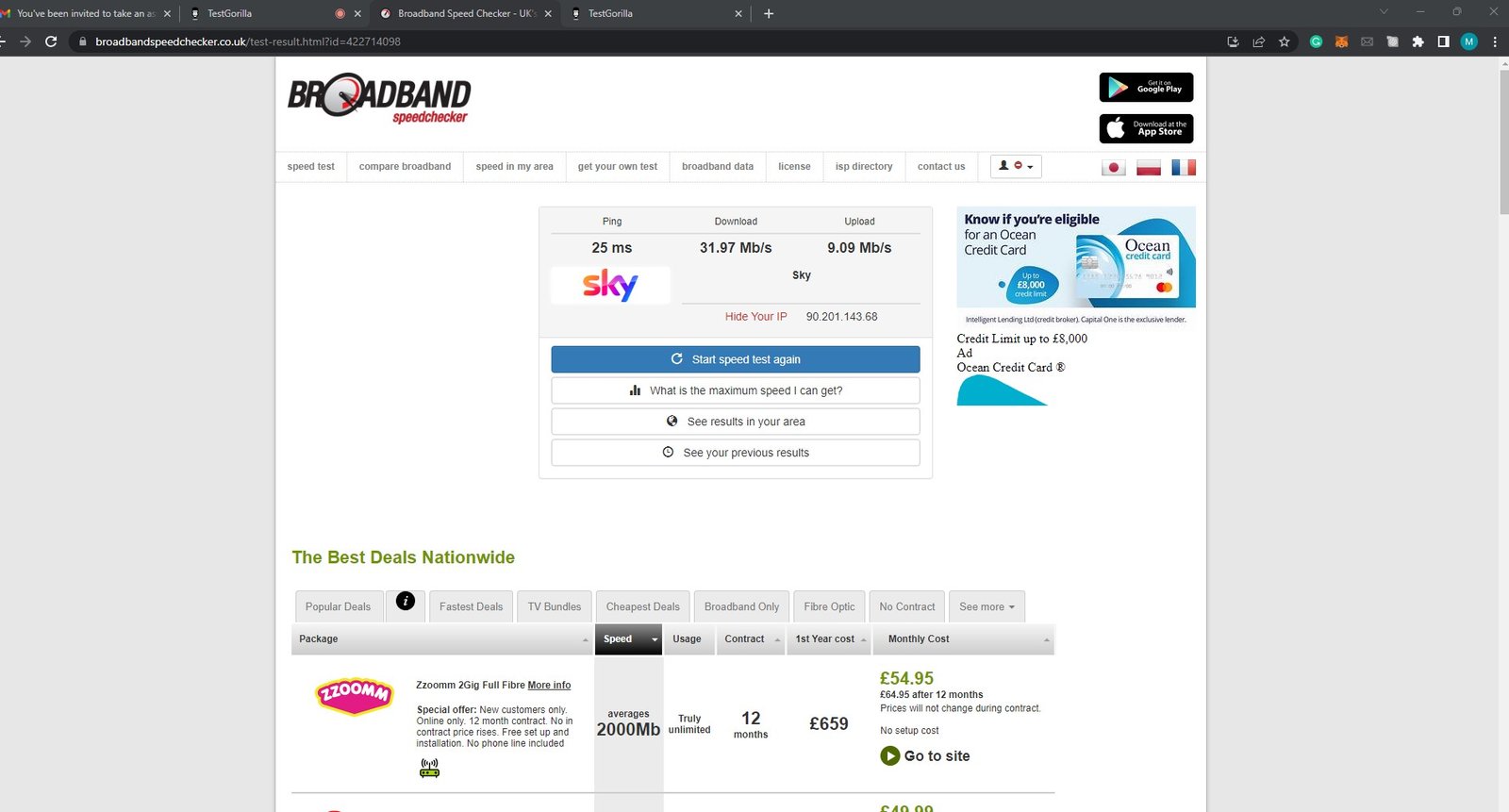Click the browser address bar URL

coord(248,41)
